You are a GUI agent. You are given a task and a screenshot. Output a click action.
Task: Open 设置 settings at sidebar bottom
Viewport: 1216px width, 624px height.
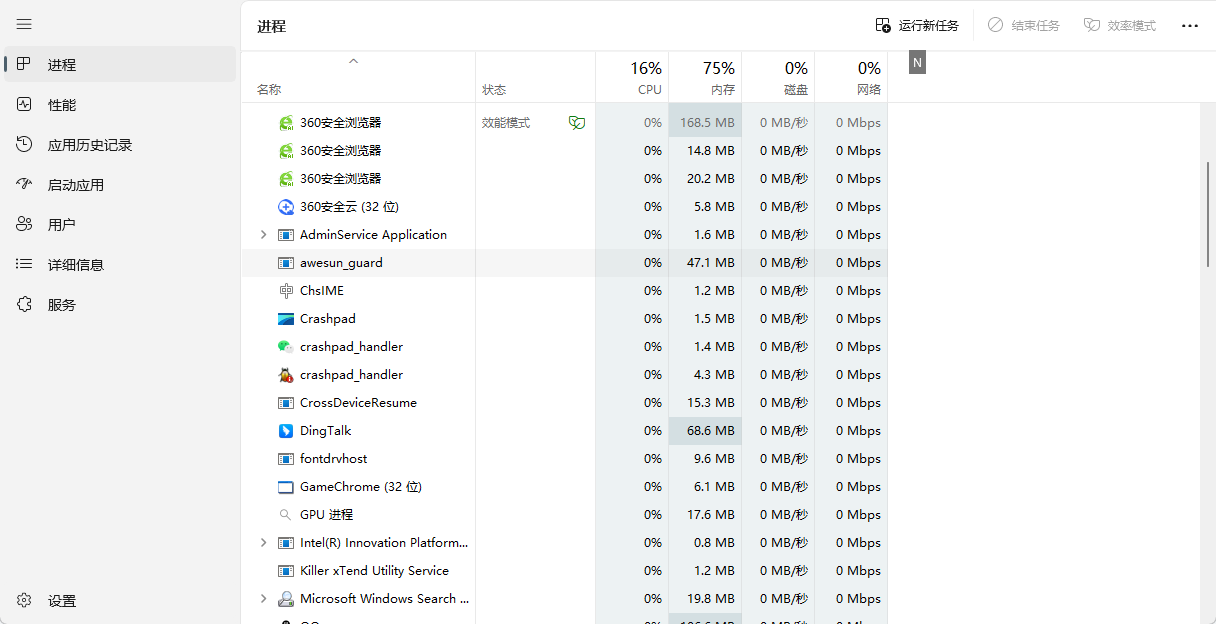[61, 601]
